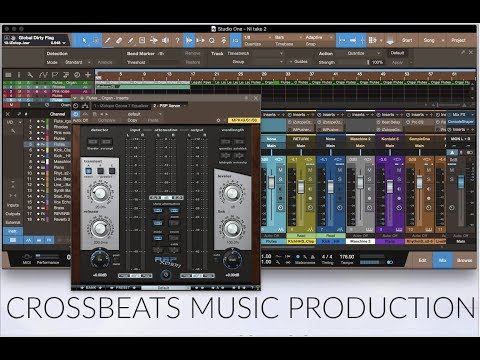Adjust the PSP Xenon leveler knob

coord(232,193)
